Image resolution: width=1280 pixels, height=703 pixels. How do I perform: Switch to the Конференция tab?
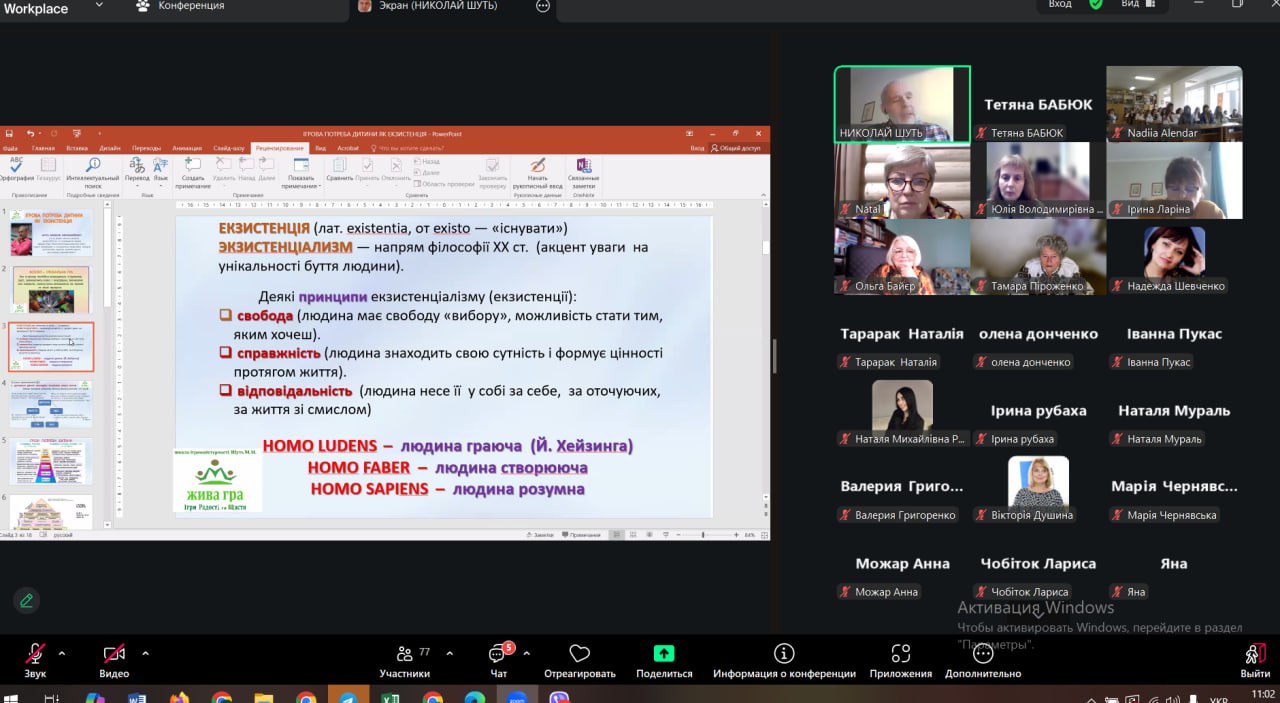point(190,6)
